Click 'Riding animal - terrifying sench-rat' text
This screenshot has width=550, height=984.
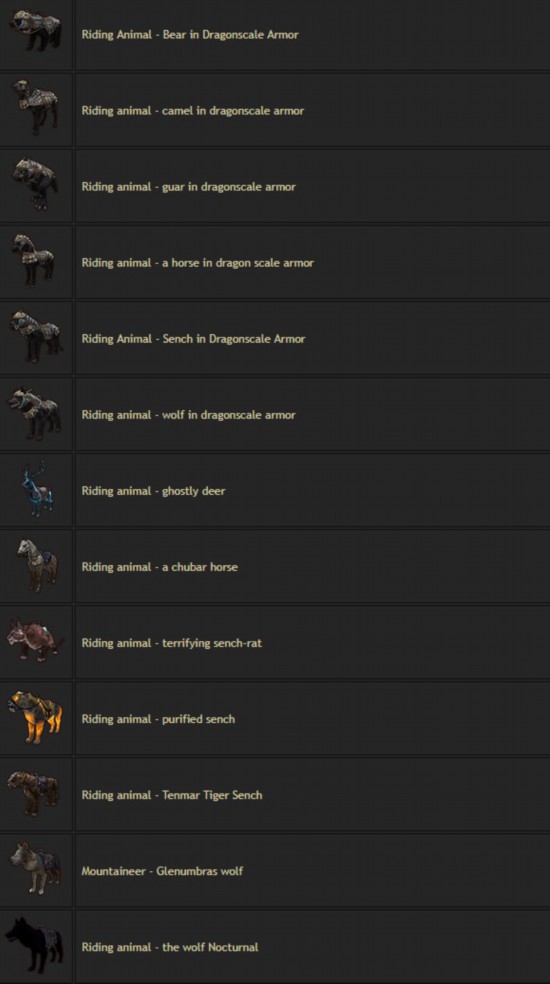point(171,643)
